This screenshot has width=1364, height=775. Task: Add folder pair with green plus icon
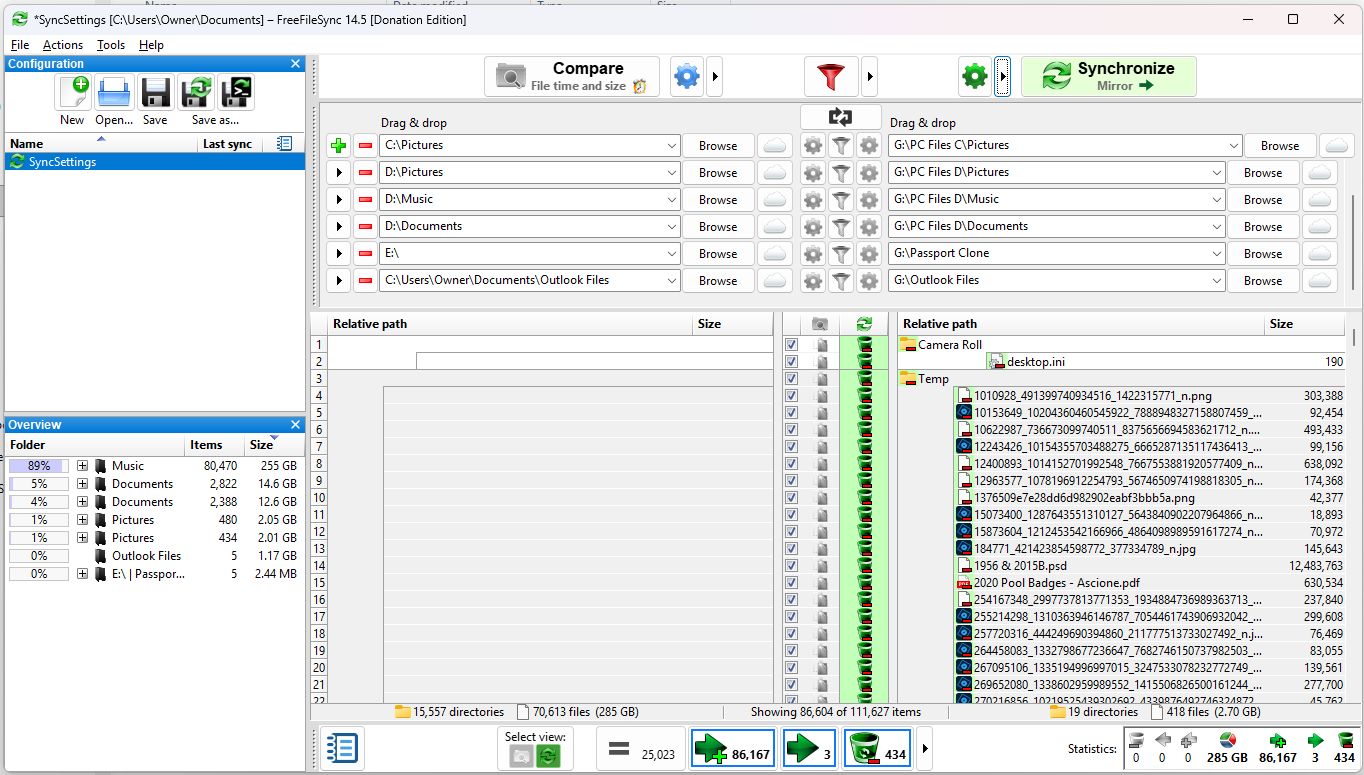coord(339,146)
